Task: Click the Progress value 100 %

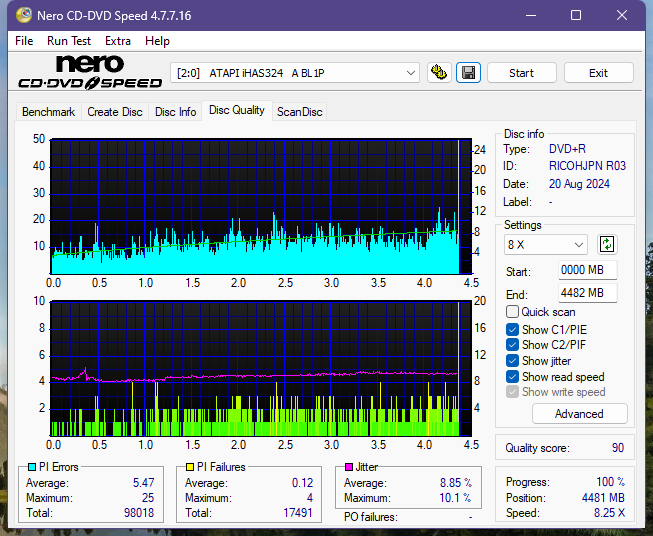Action: [611, 482]
